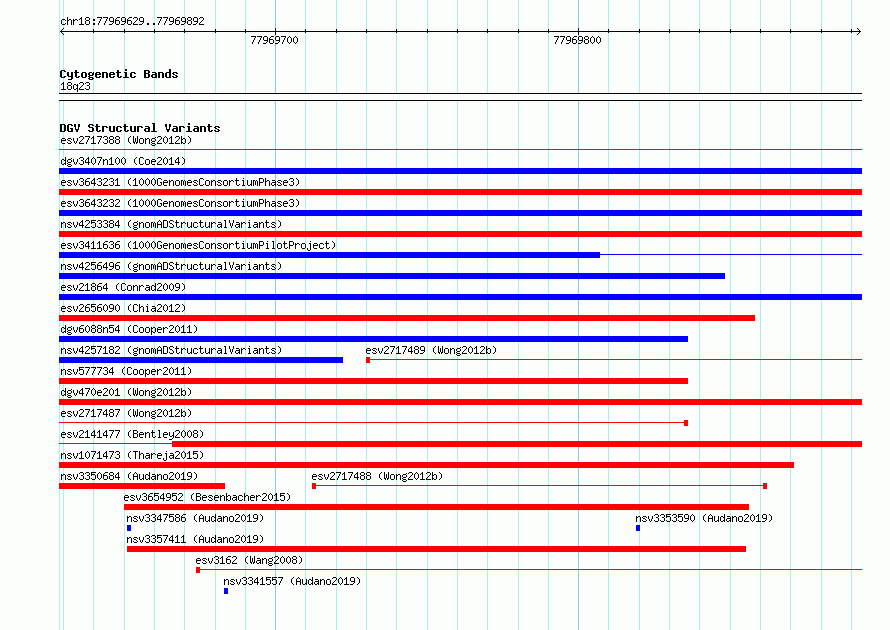The image size is (890, 630).
Task: Click the dgv470e201 (Wong2012b) label
Action: coord(126,392)
